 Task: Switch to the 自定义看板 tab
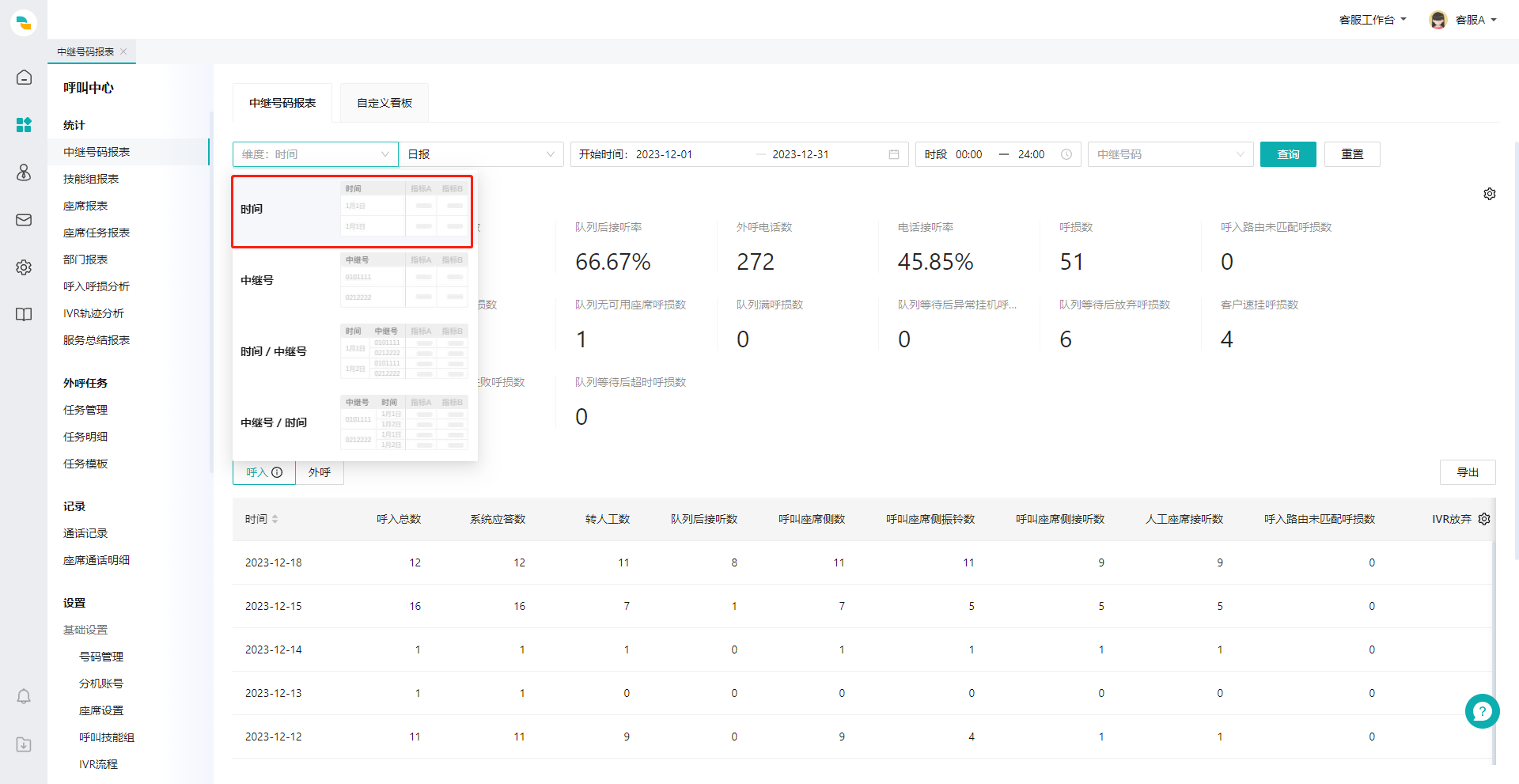tap(384, 103)
